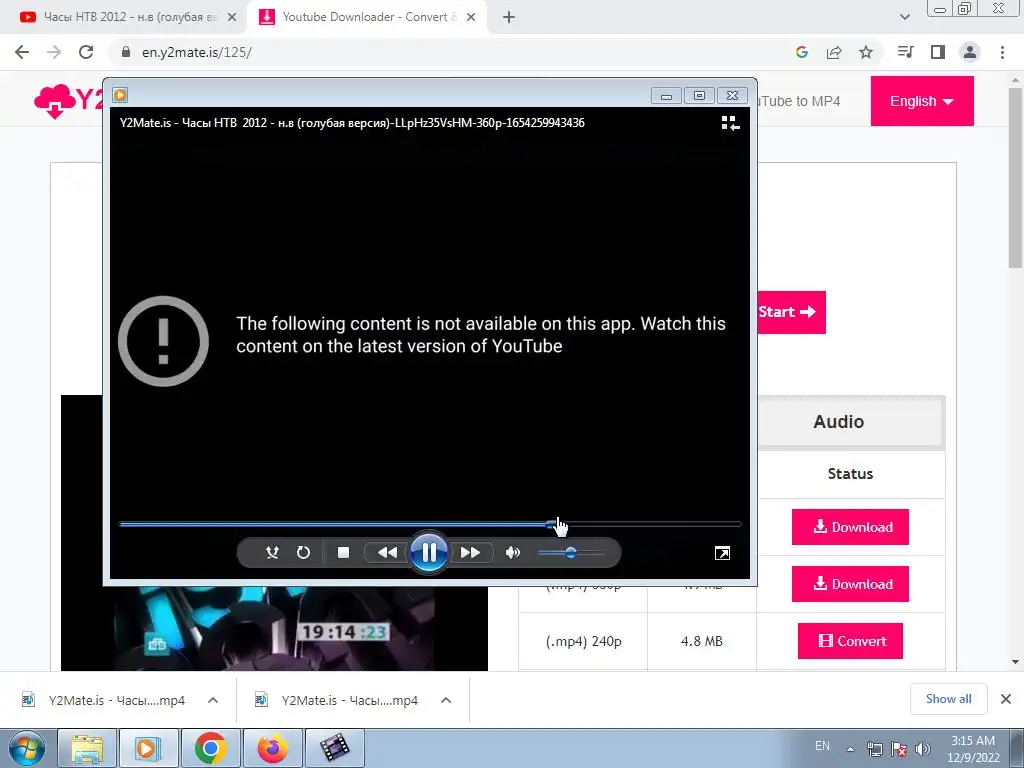Open the tab search dropdown arrow

click(904, 18)
